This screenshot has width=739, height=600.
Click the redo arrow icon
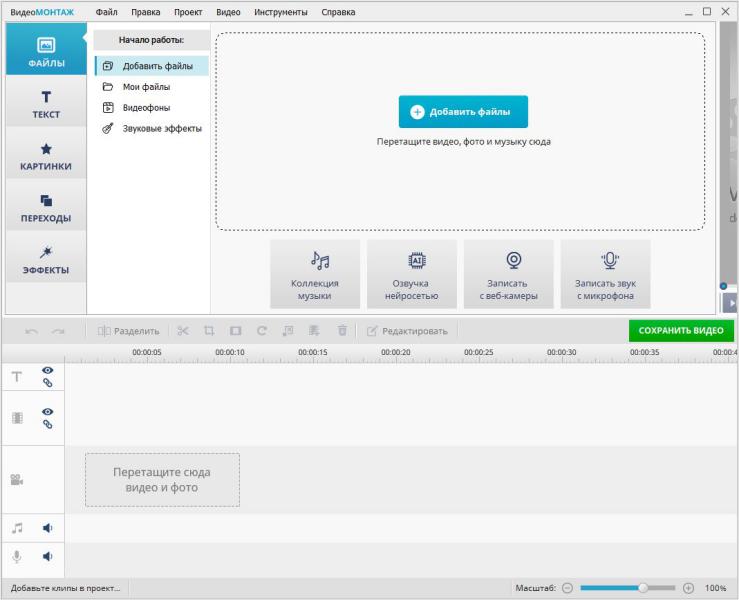(58, 331)
